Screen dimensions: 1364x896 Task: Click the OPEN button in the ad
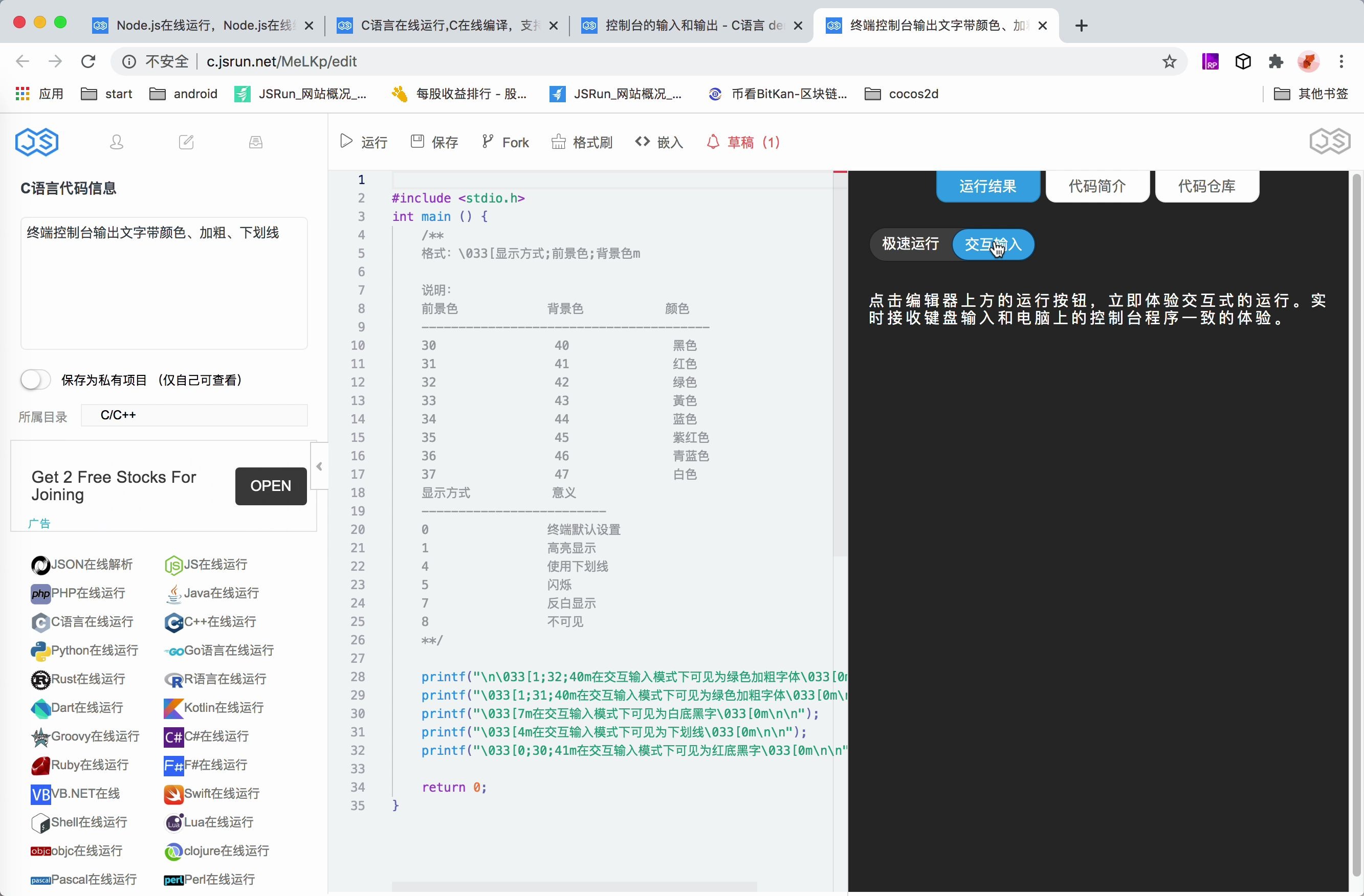pyautogui.click(x=270, y=486)
